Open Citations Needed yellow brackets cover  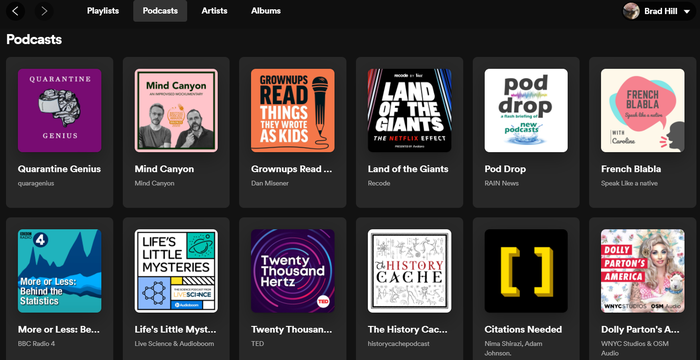(526, 271)
